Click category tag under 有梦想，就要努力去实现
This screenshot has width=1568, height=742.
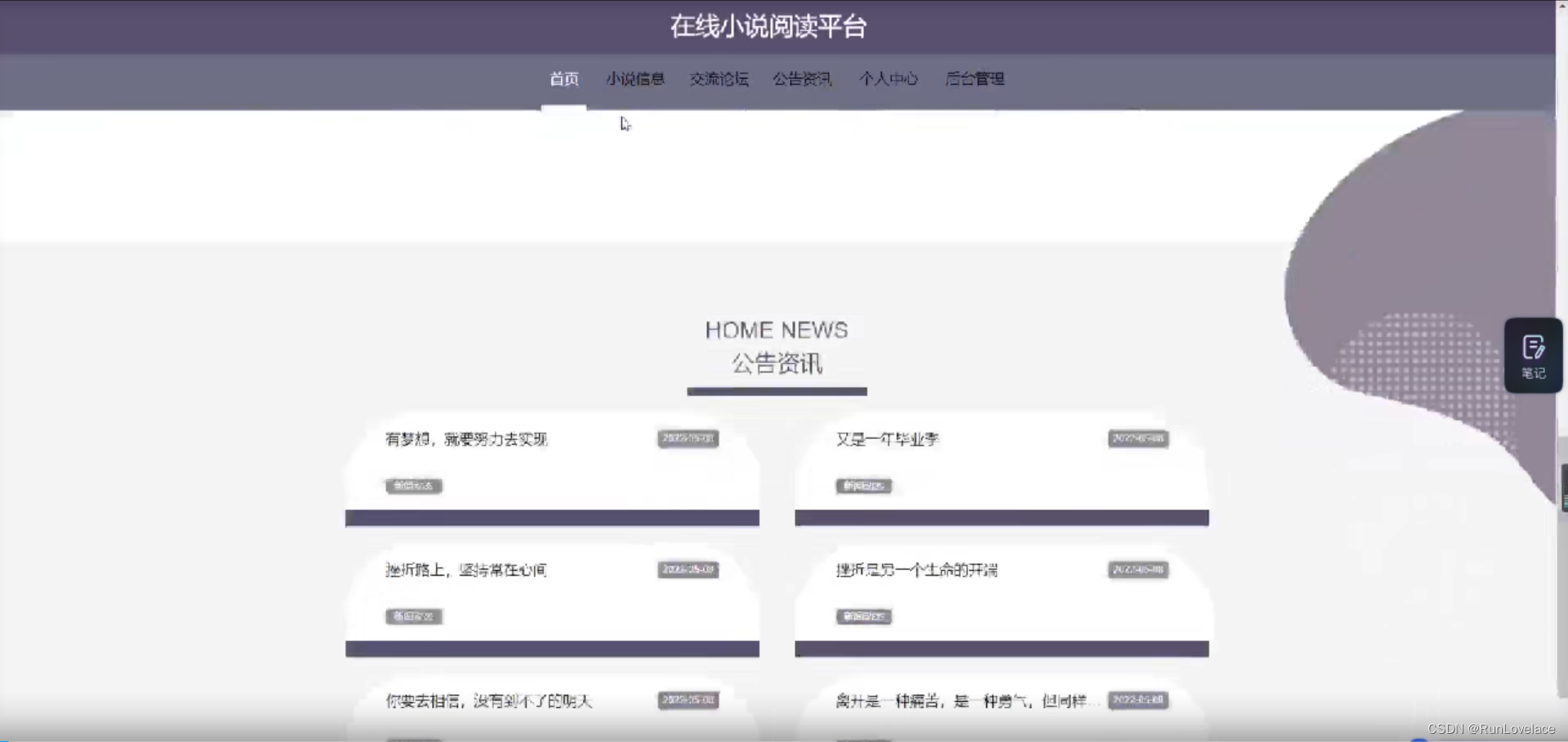click(x=413, y=486)
